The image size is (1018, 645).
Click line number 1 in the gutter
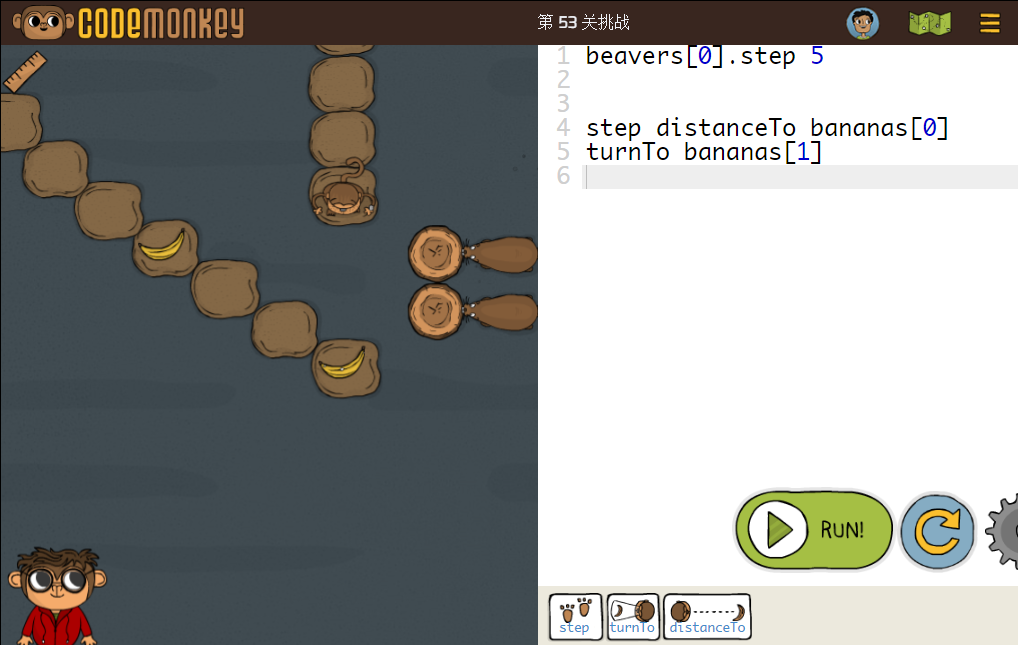tap(563, 57)
